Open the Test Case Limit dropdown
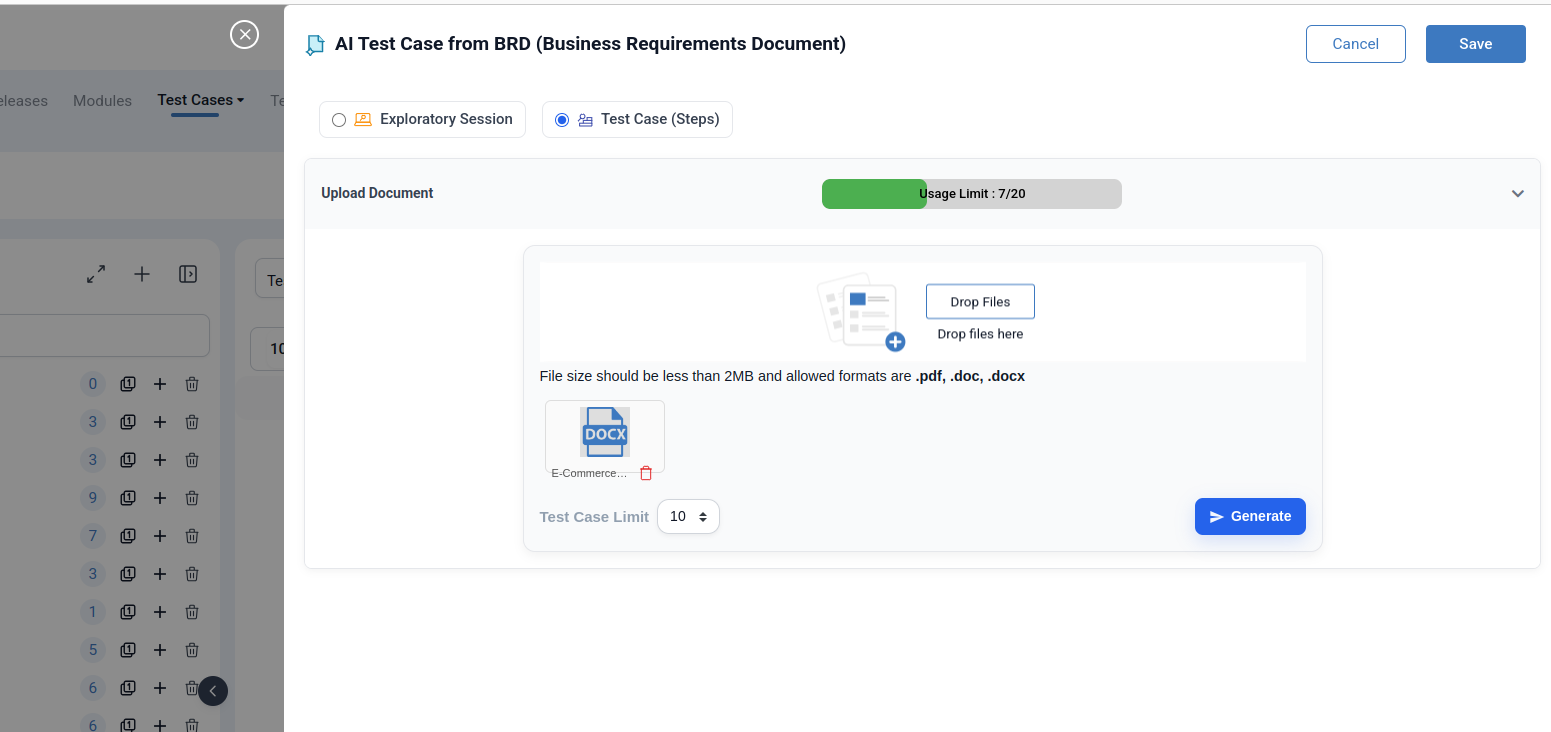The height and width of the screenshot is (732, 1551). pyautogui.click(x=688, y=517)
